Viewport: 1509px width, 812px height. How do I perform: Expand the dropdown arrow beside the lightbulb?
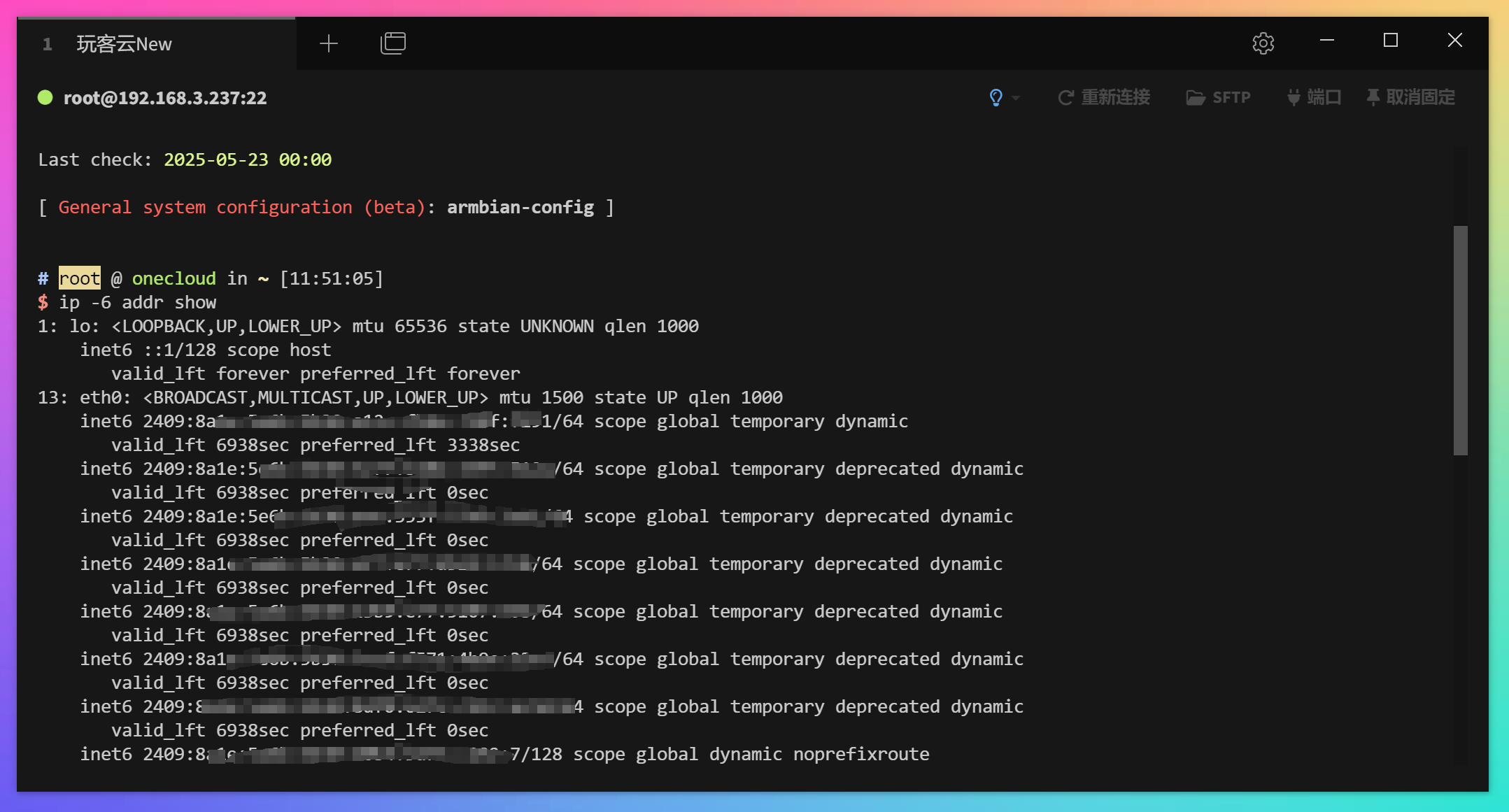point(1016,98)
